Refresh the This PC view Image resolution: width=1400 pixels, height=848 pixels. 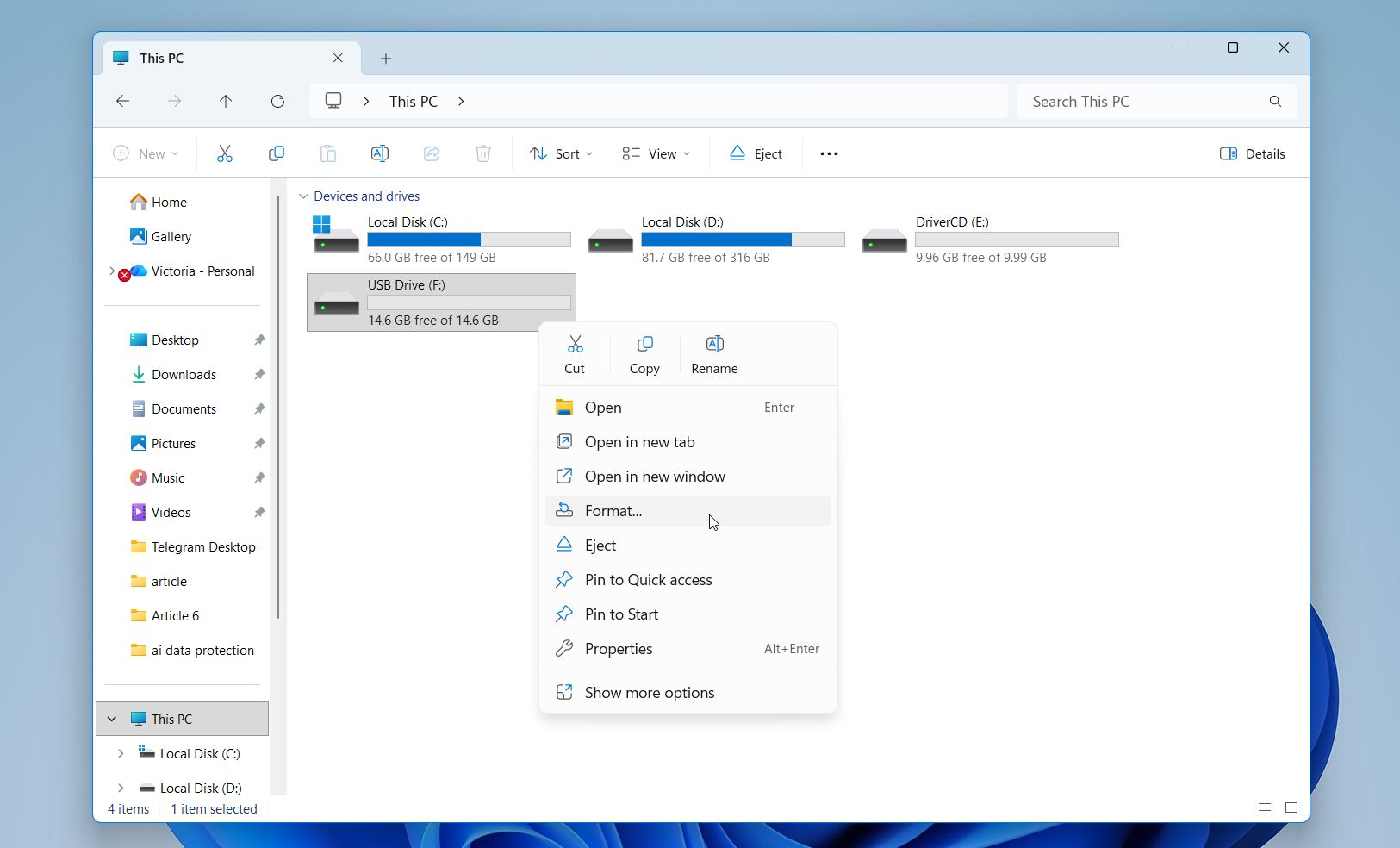tap(277, 101)
